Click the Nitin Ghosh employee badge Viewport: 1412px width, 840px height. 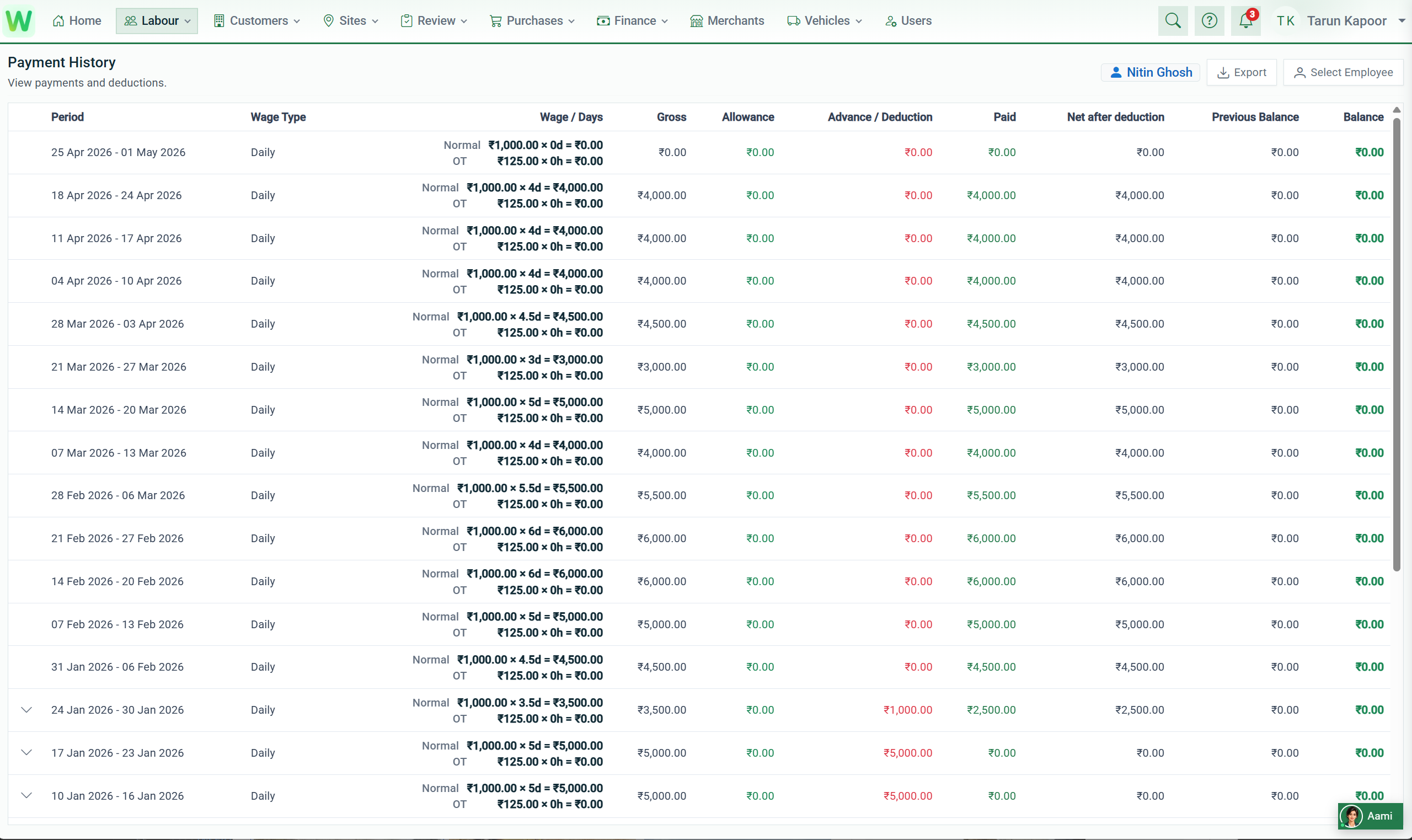1151,72
